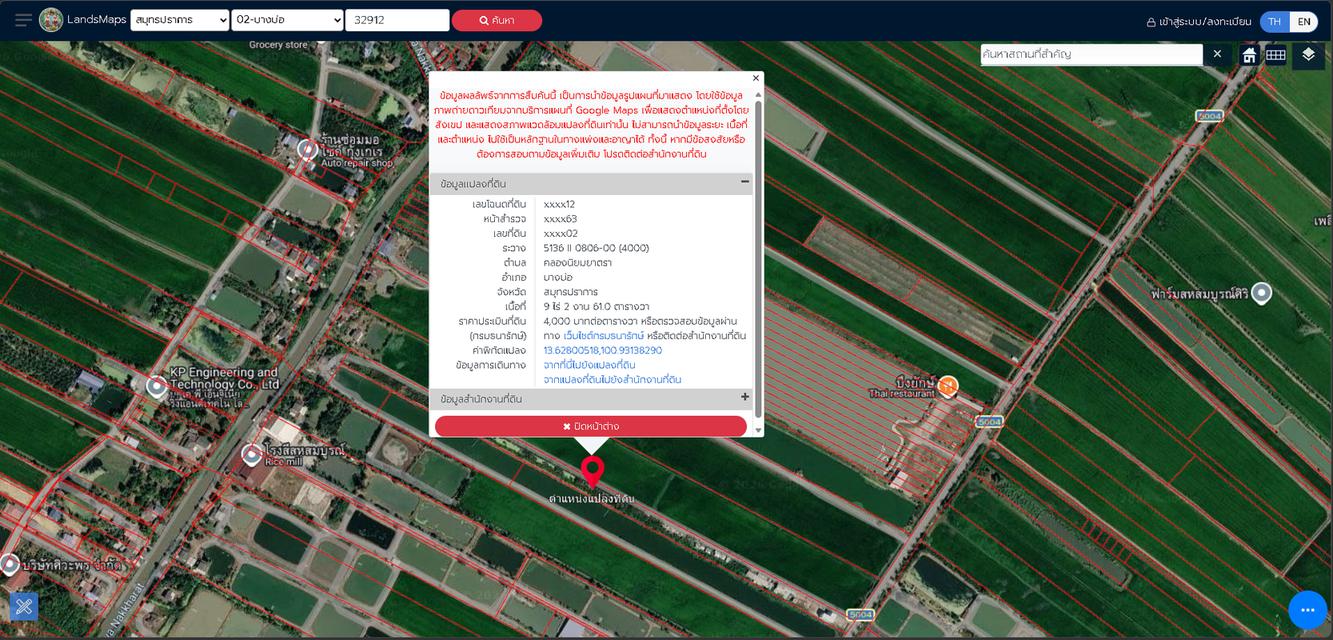Click the LandsMaps logo emblem

tap(51, 20)
